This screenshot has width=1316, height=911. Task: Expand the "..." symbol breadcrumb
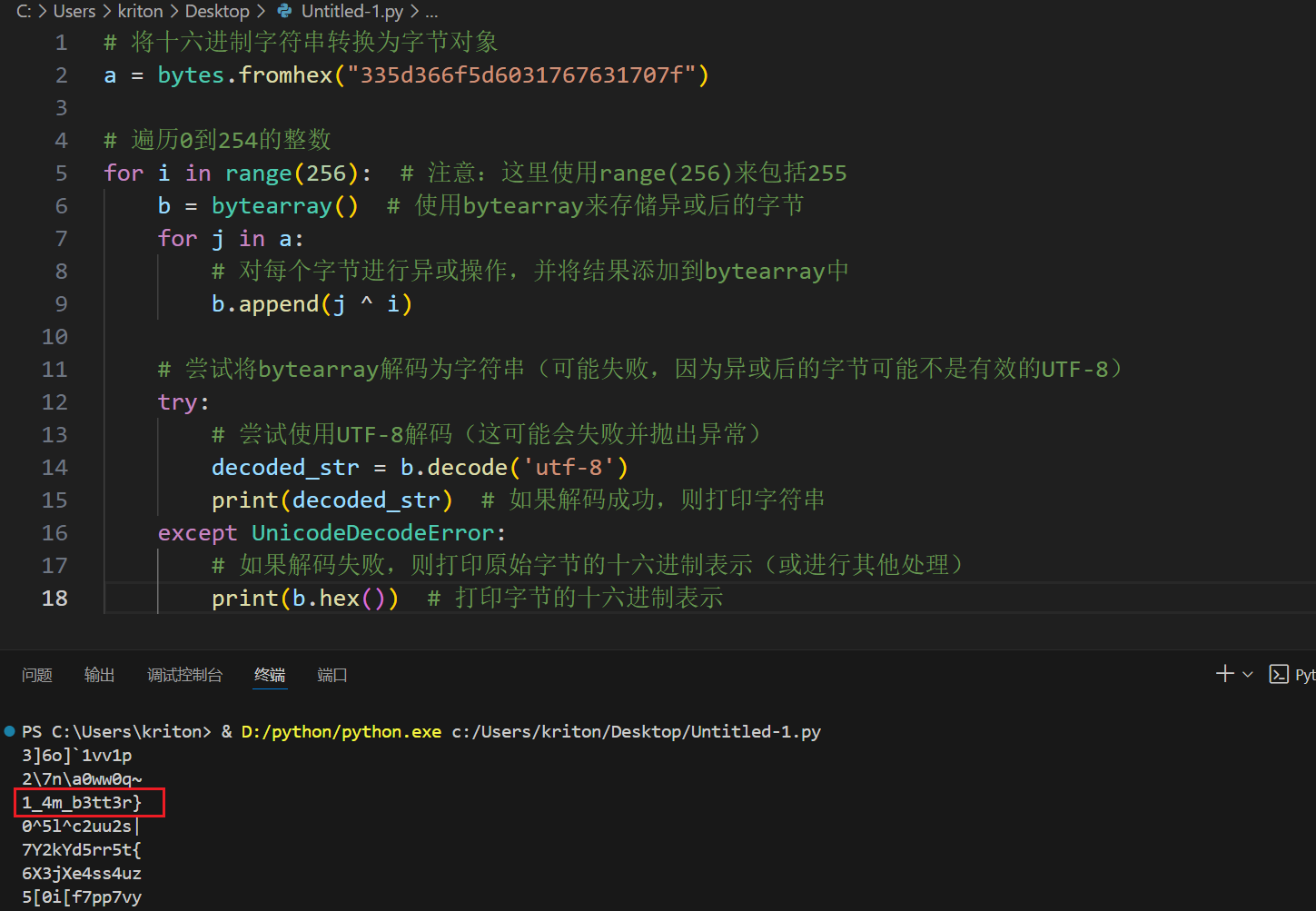[x=431, y=12]
